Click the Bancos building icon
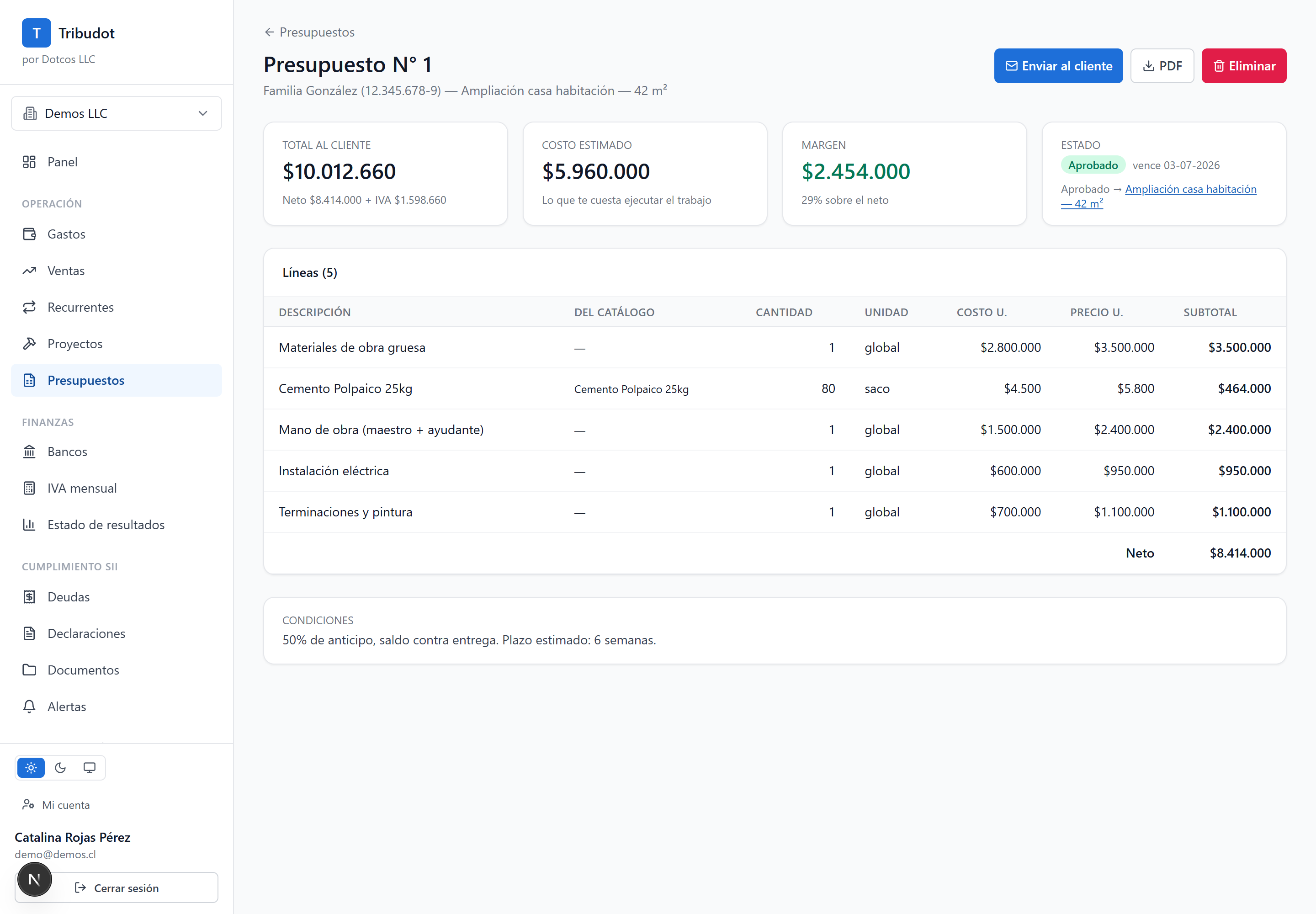Screen dimensions: 1316x914 point(29,452)
